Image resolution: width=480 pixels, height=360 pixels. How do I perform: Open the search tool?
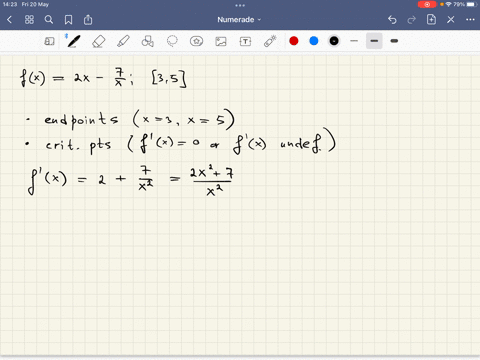pos(49,20)
